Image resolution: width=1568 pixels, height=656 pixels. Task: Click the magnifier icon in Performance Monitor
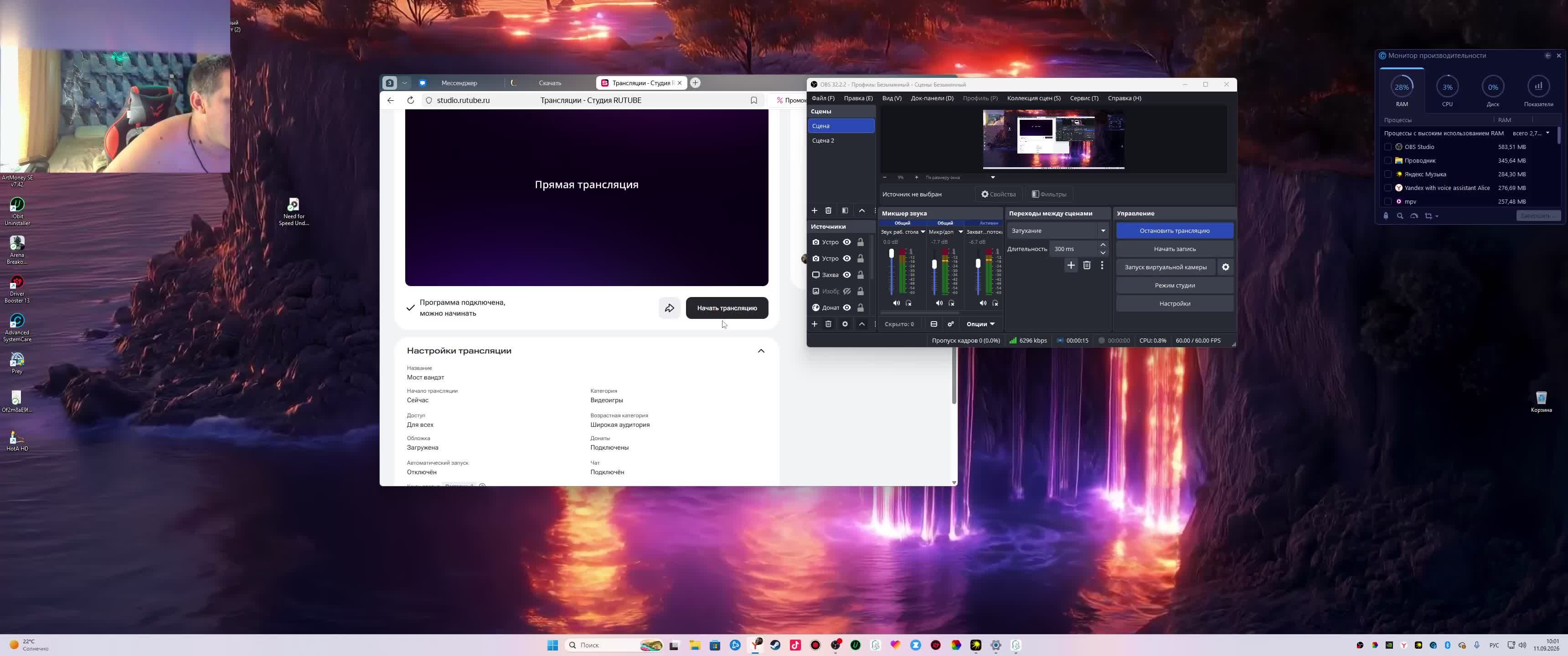click(1400, 216)
